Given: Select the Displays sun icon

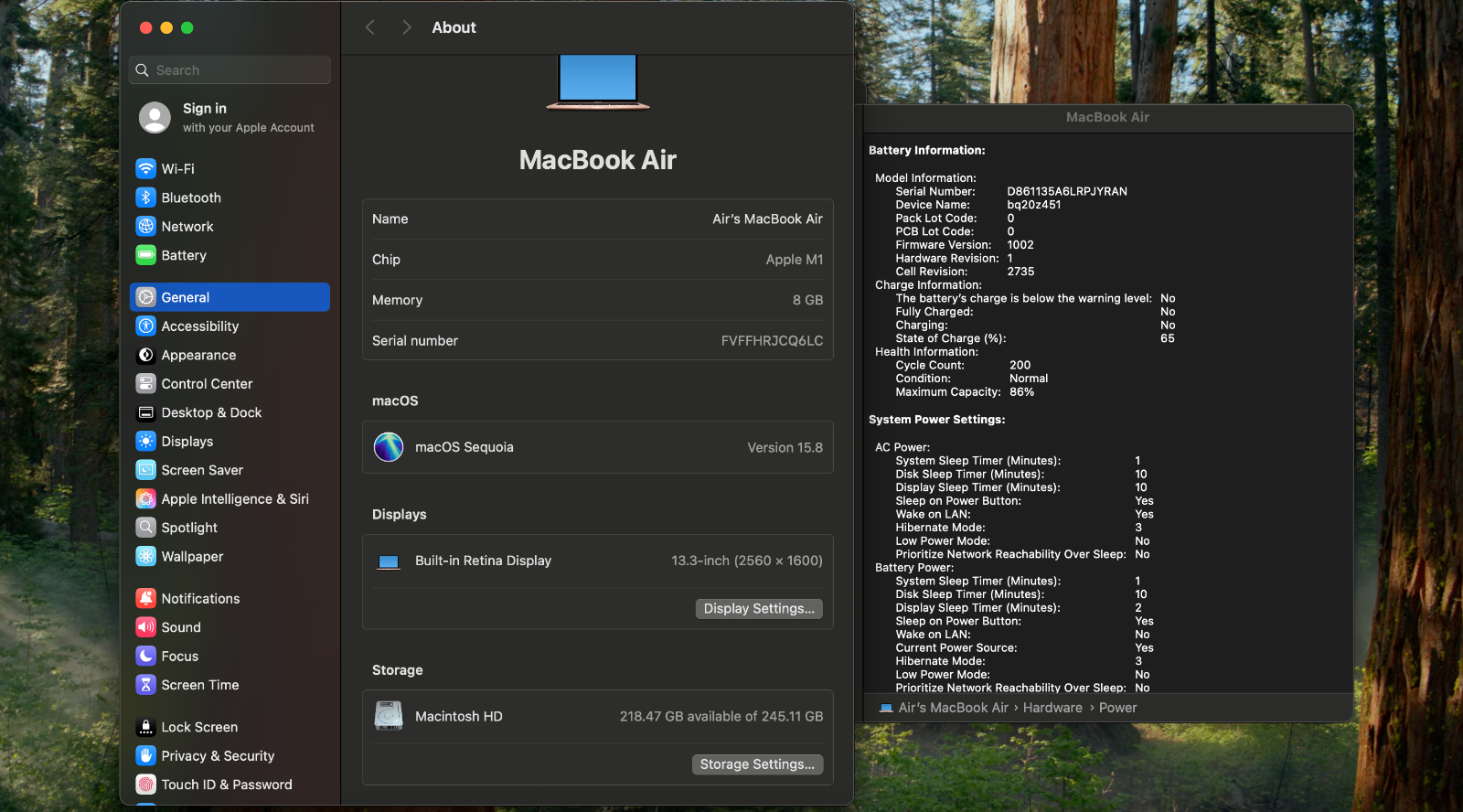Looking at the screenshot, I should coord(146,442).
